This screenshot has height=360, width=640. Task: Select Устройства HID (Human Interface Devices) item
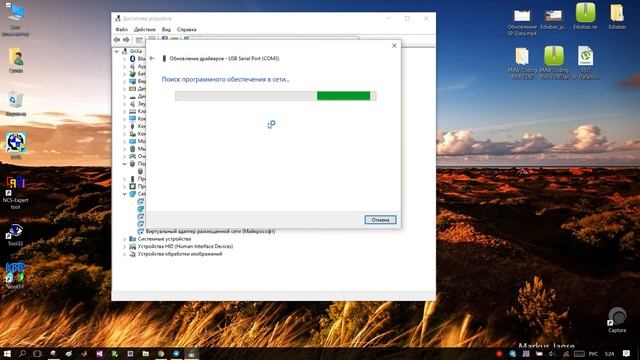[x=185, y=246]
